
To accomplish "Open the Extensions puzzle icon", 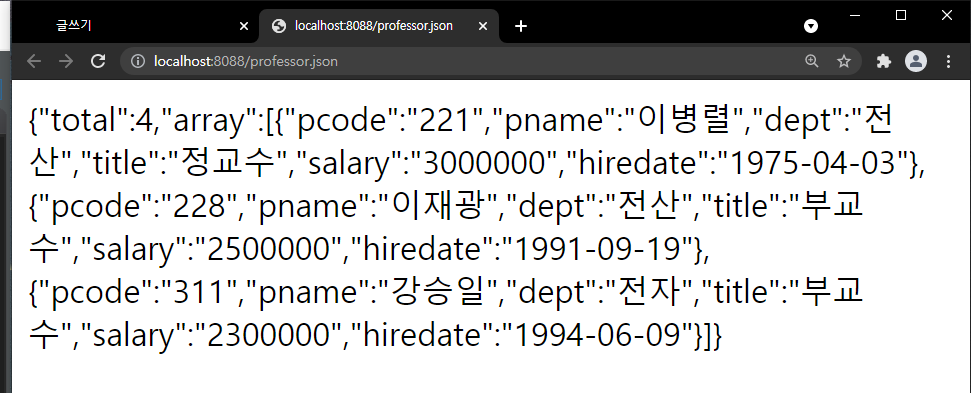I will [x=884, y=61].
